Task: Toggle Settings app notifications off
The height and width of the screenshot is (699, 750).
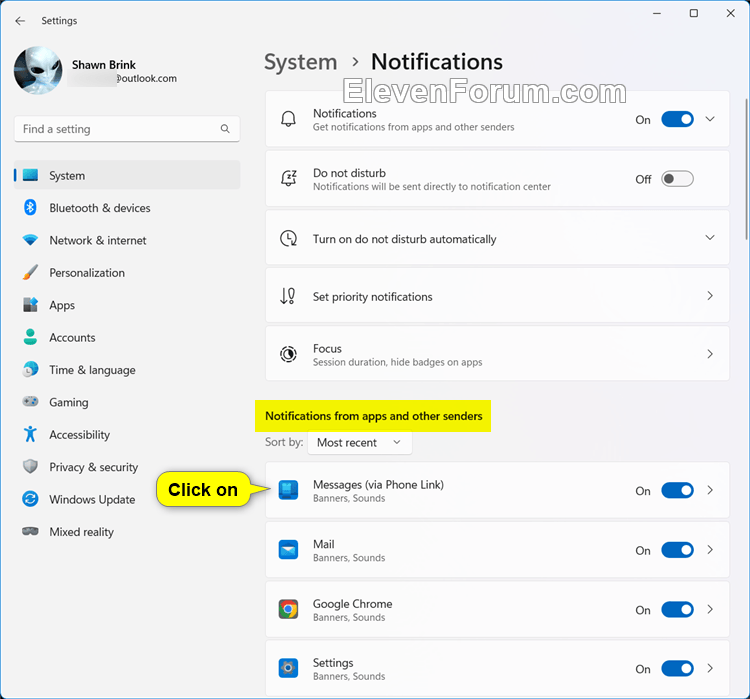Action: pyautogui.click(x=677, y=668)
